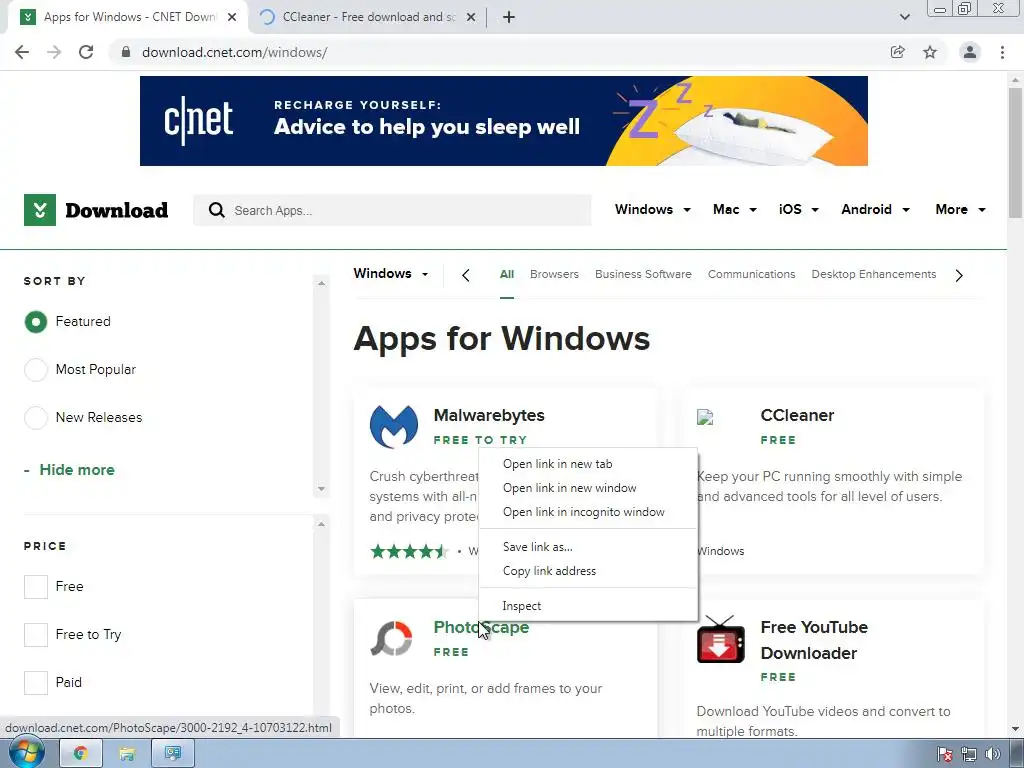Click the green Download logo icon
The height and width of the screenshot is (768, 1024).
pyautogui.click(x=40, y=210)
